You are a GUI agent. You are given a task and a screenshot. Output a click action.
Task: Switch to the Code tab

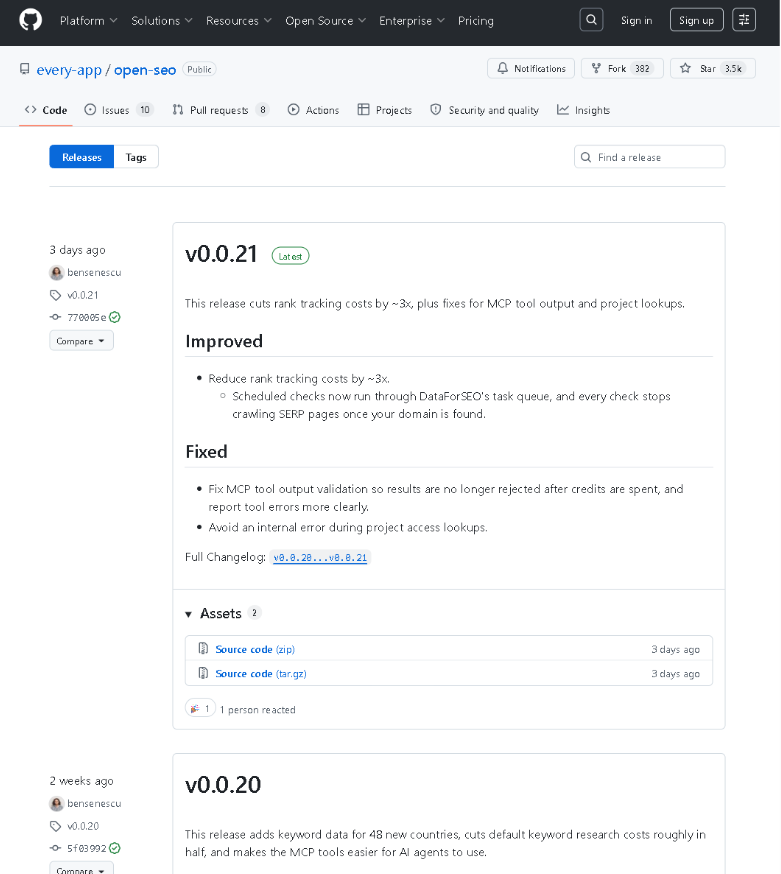click(46, 110)
